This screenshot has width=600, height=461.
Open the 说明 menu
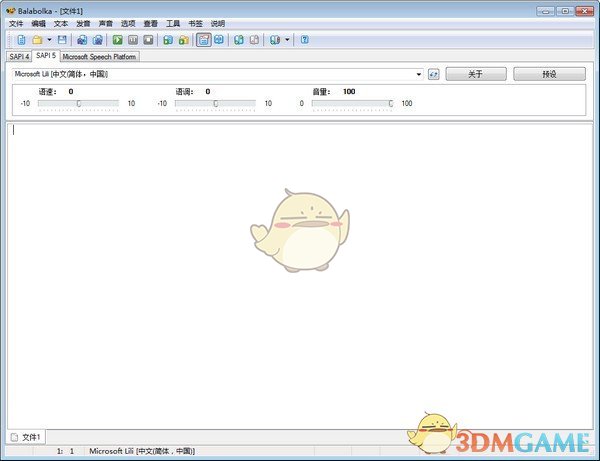coord(218,24)
